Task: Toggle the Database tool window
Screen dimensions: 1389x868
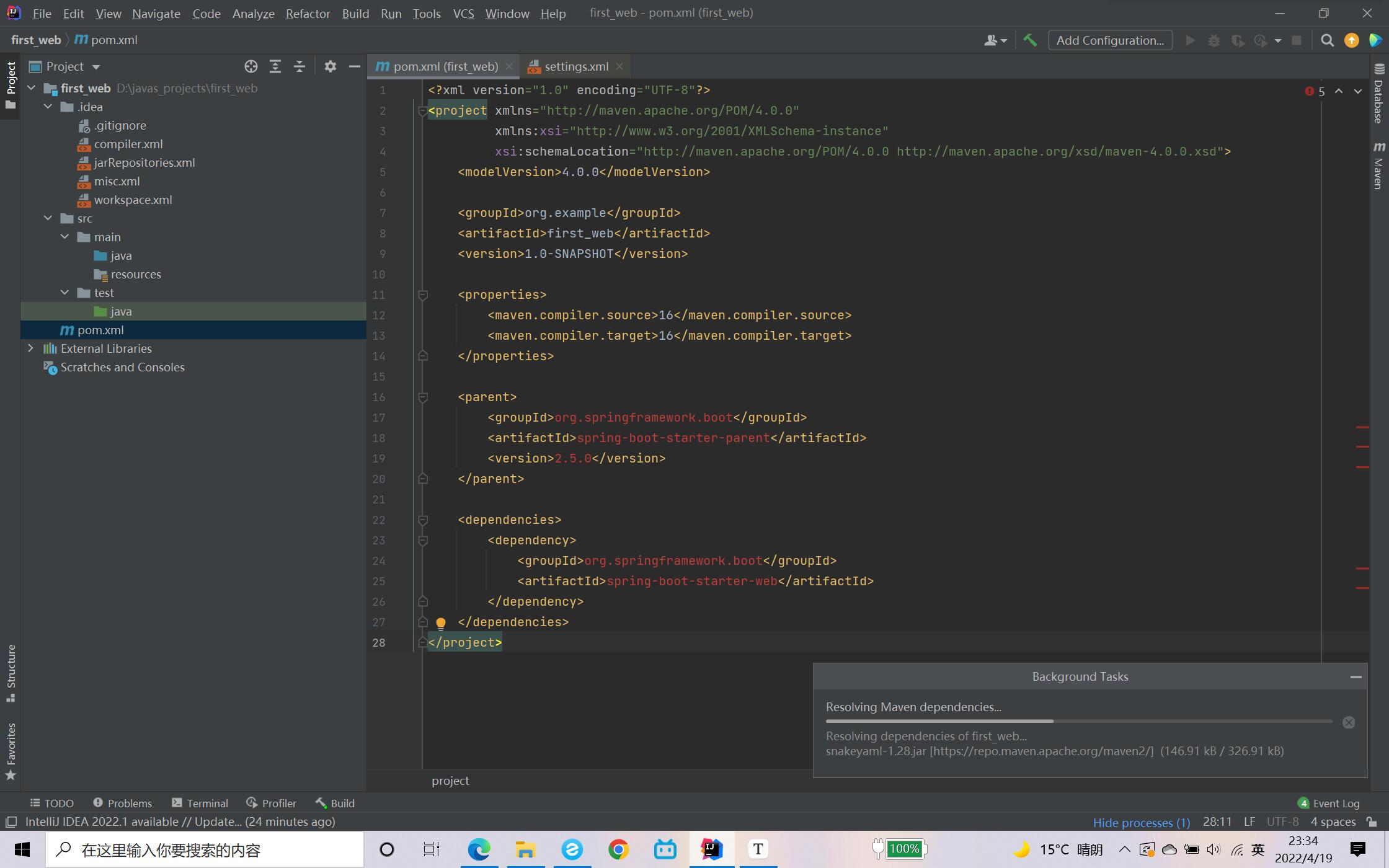Action: click(x=1378, y=94)
